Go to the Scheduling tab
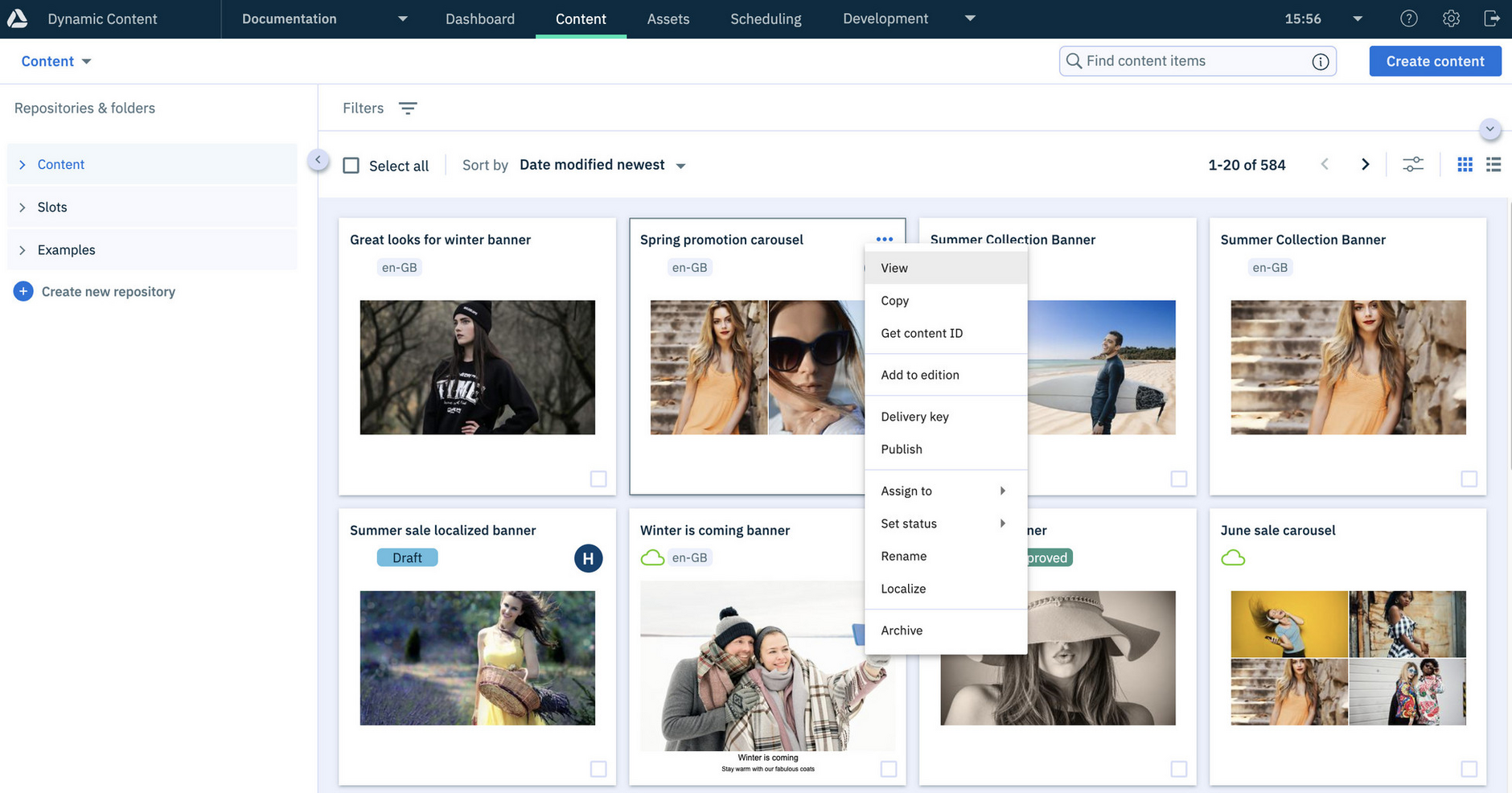This screenshot has width=1512, height=793. click(766, 18)
